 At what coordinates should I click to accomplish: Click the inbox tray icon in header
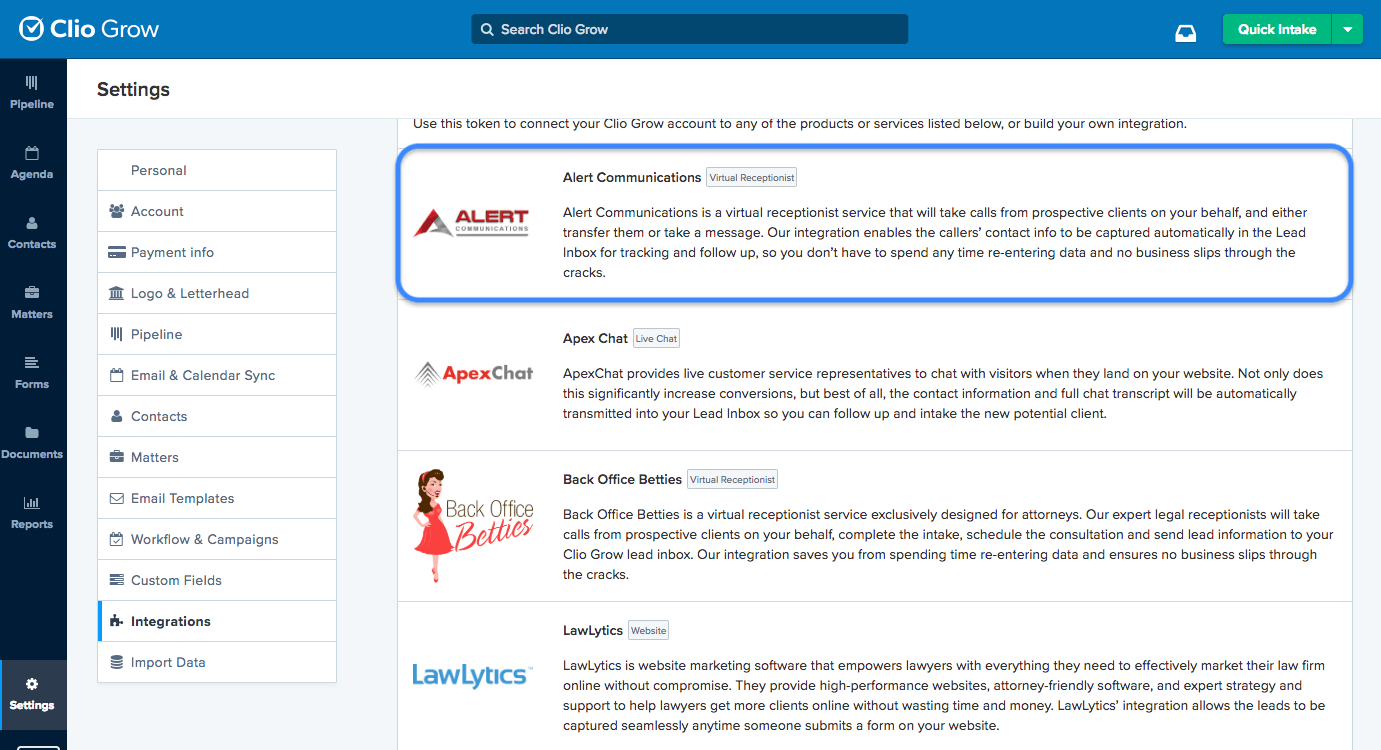pos(1185,31)
